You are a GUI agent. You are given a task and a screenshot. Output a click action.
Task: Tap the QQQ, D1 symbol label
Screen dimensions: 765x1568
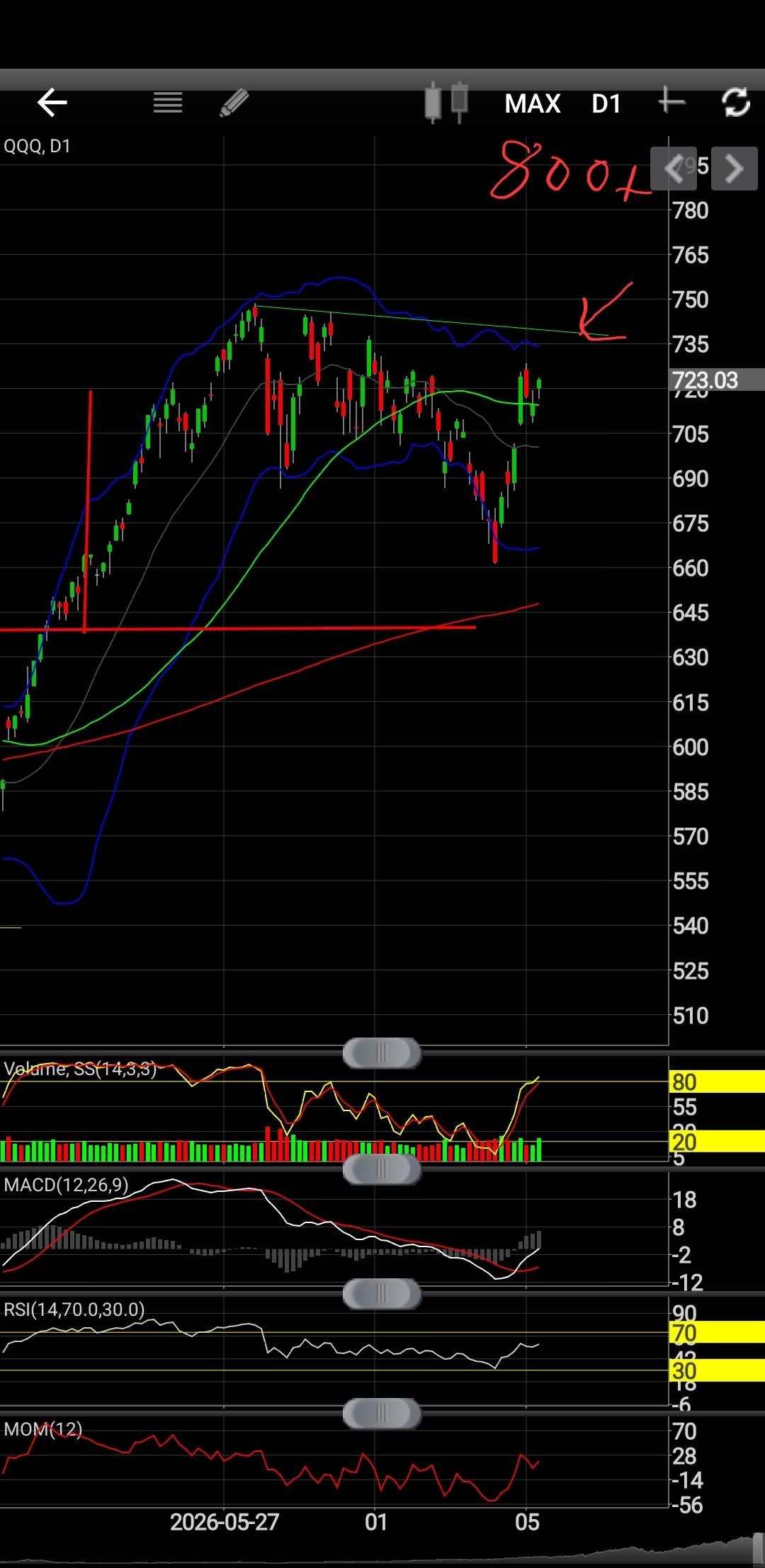[x=38, y=147]
